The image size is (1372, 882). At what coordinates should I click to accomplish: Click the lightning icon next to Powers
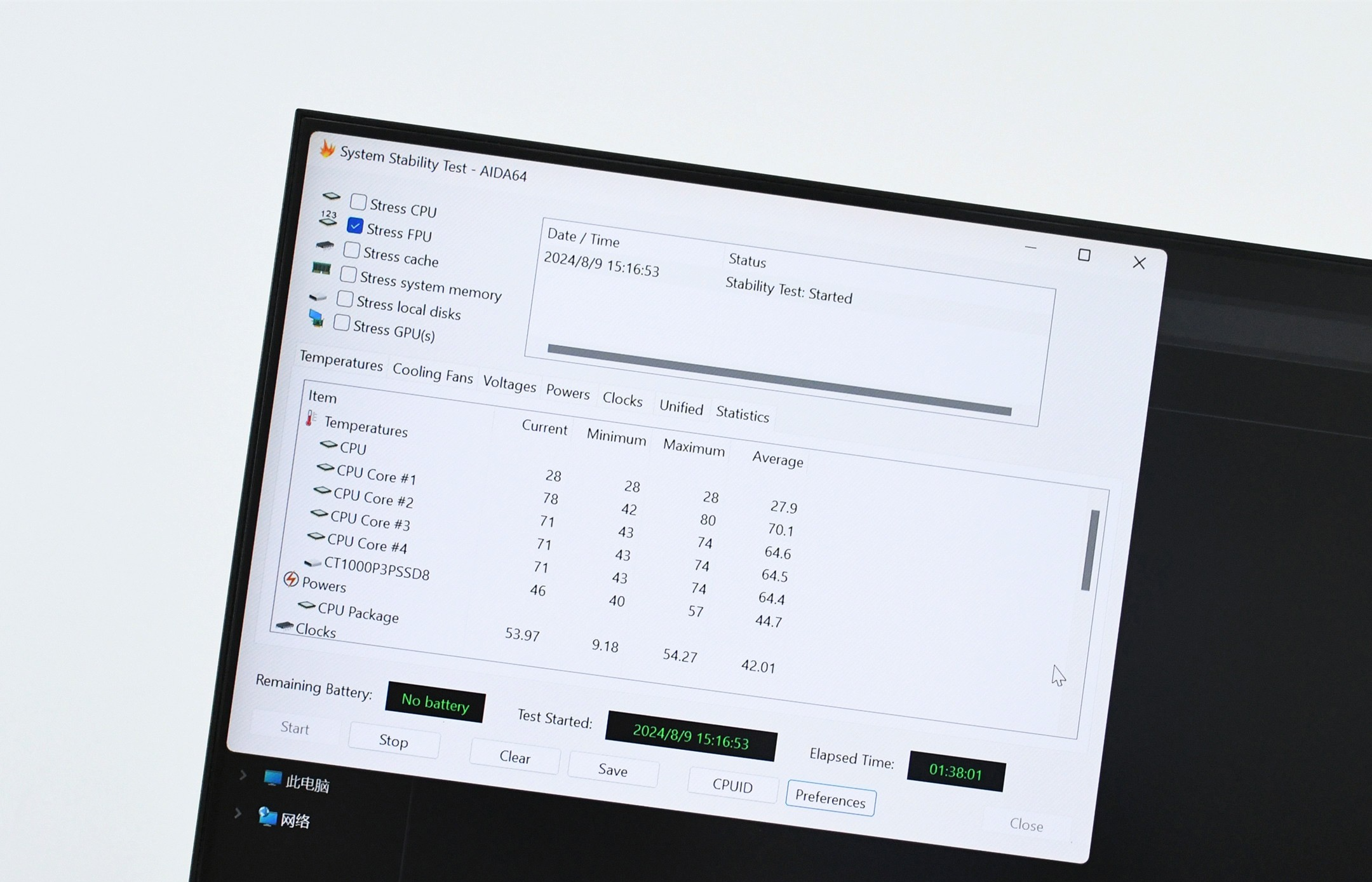click(x=291, y=580)
